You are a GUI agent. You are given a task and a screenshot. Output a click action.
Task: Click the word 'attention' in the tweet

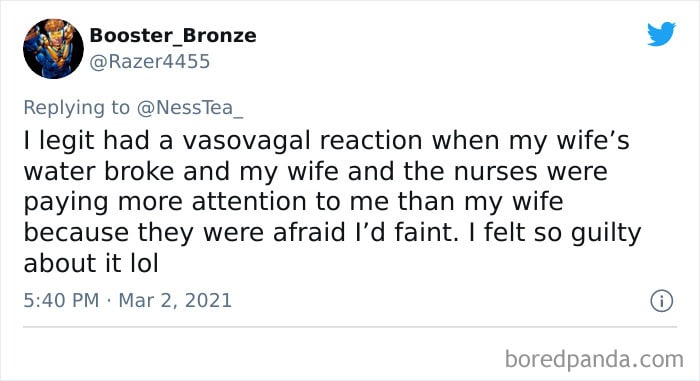(250, 202)
